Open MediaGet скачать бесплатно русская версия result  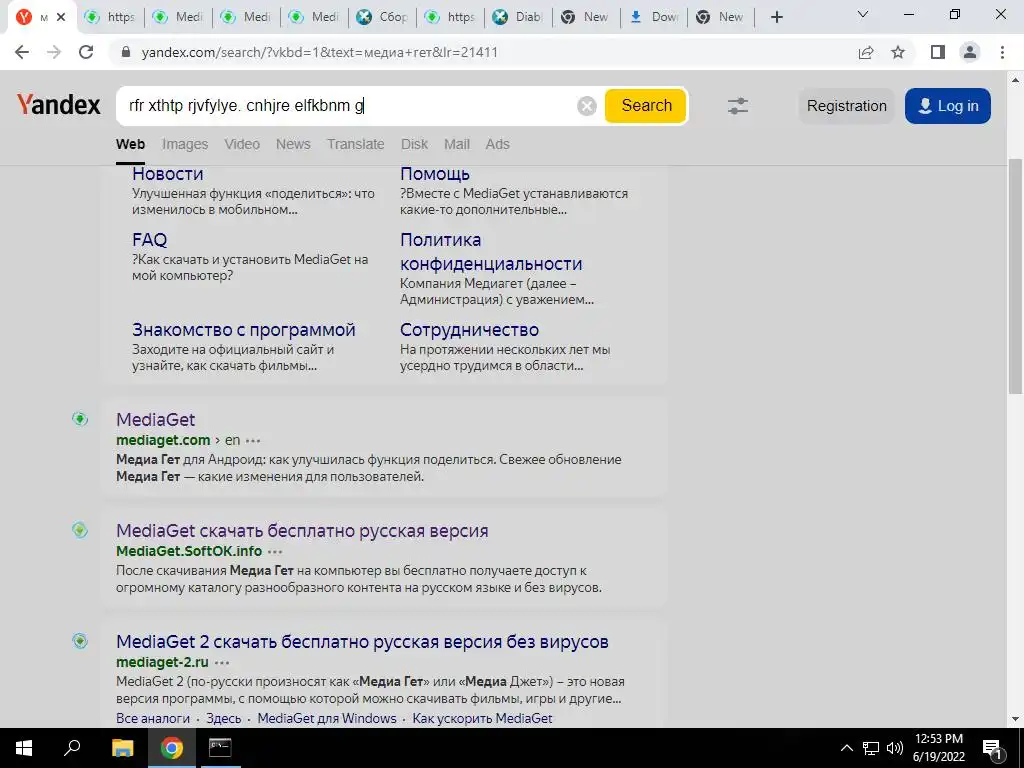click(302, 530)
